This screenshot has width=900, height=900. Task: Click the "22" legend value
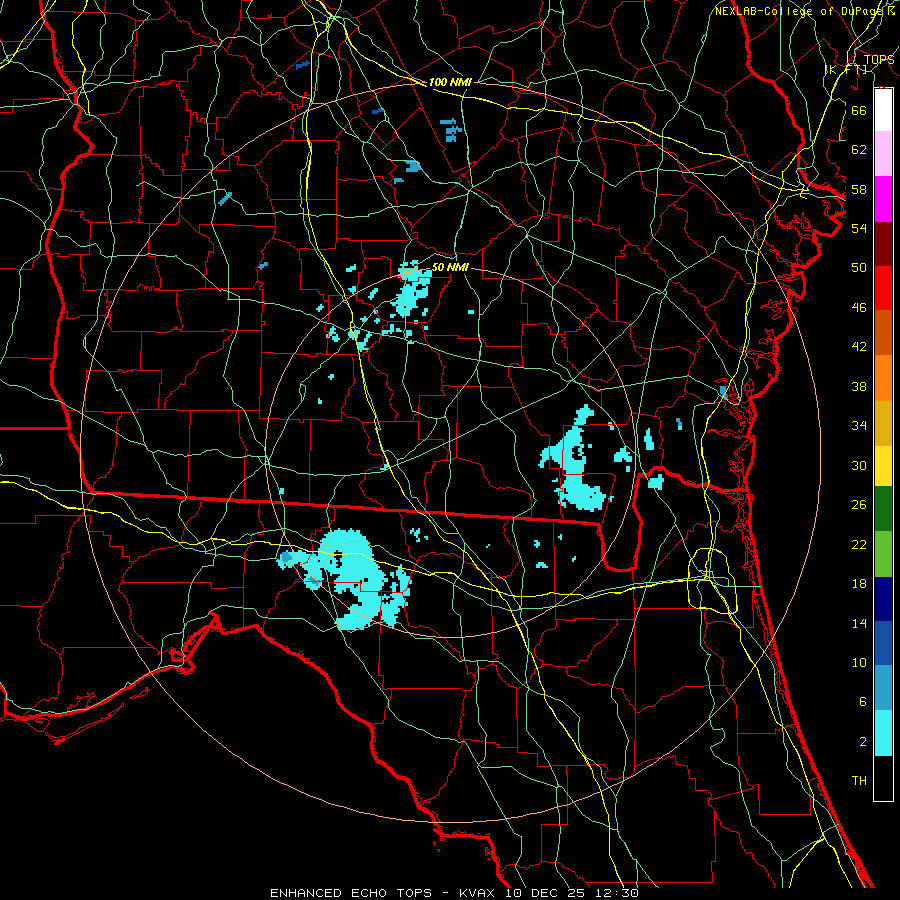point(859,545)
